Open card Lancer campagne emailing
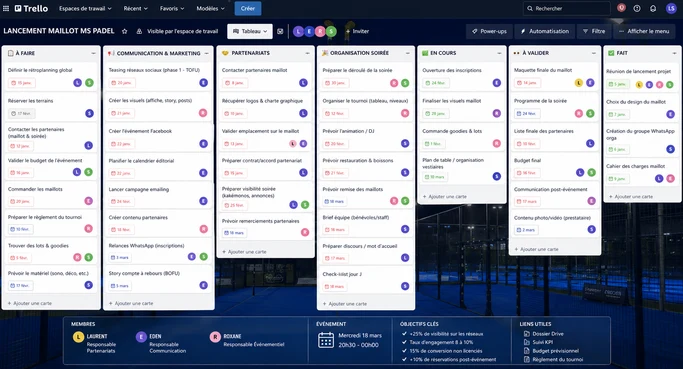The image size is (683, 369). click(159, 195)
